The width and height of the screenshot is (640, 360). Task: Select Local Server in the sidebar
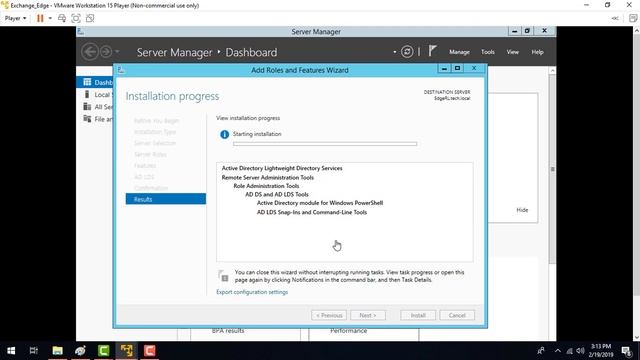95,94
